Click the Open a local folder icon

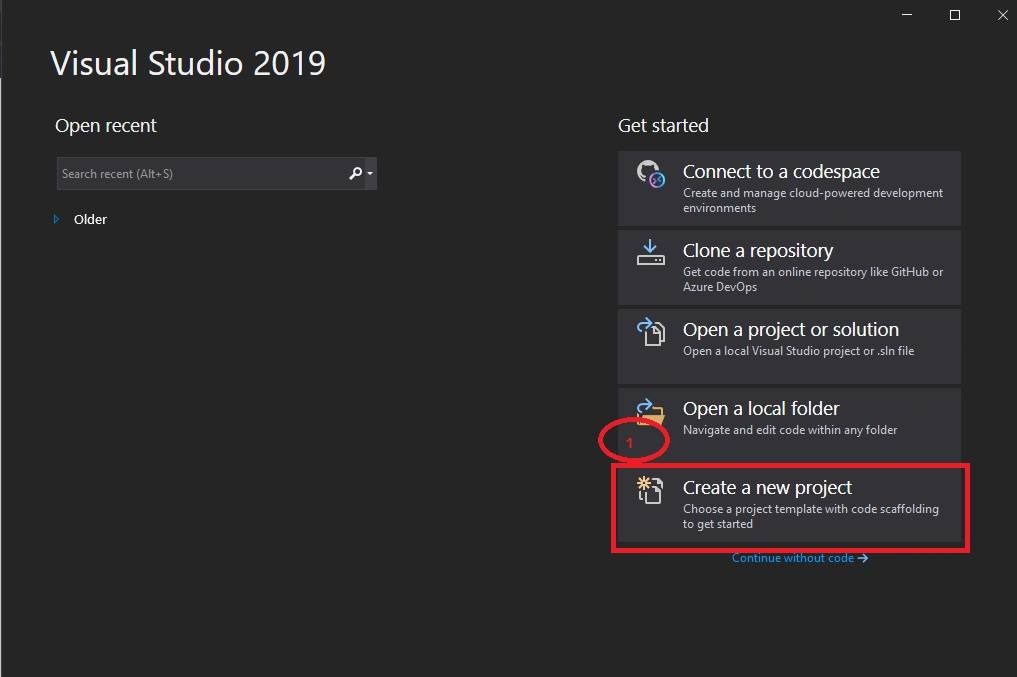pyautogui.click(x=651, y=412)
